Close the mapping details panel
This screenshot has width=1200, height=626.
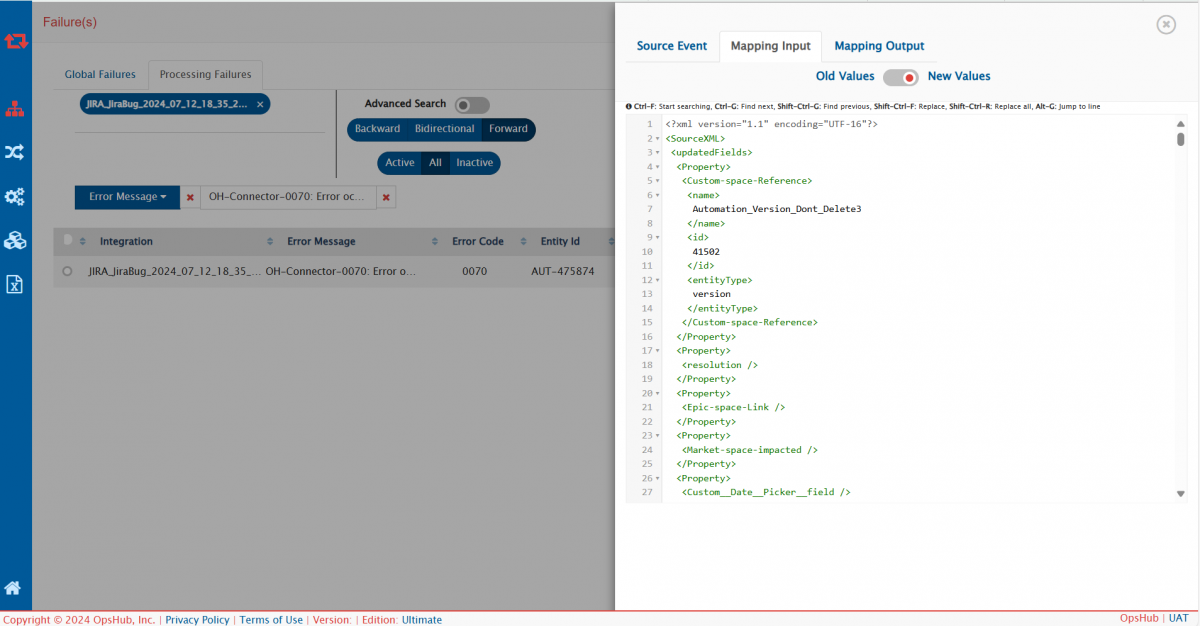(1165, 25)
